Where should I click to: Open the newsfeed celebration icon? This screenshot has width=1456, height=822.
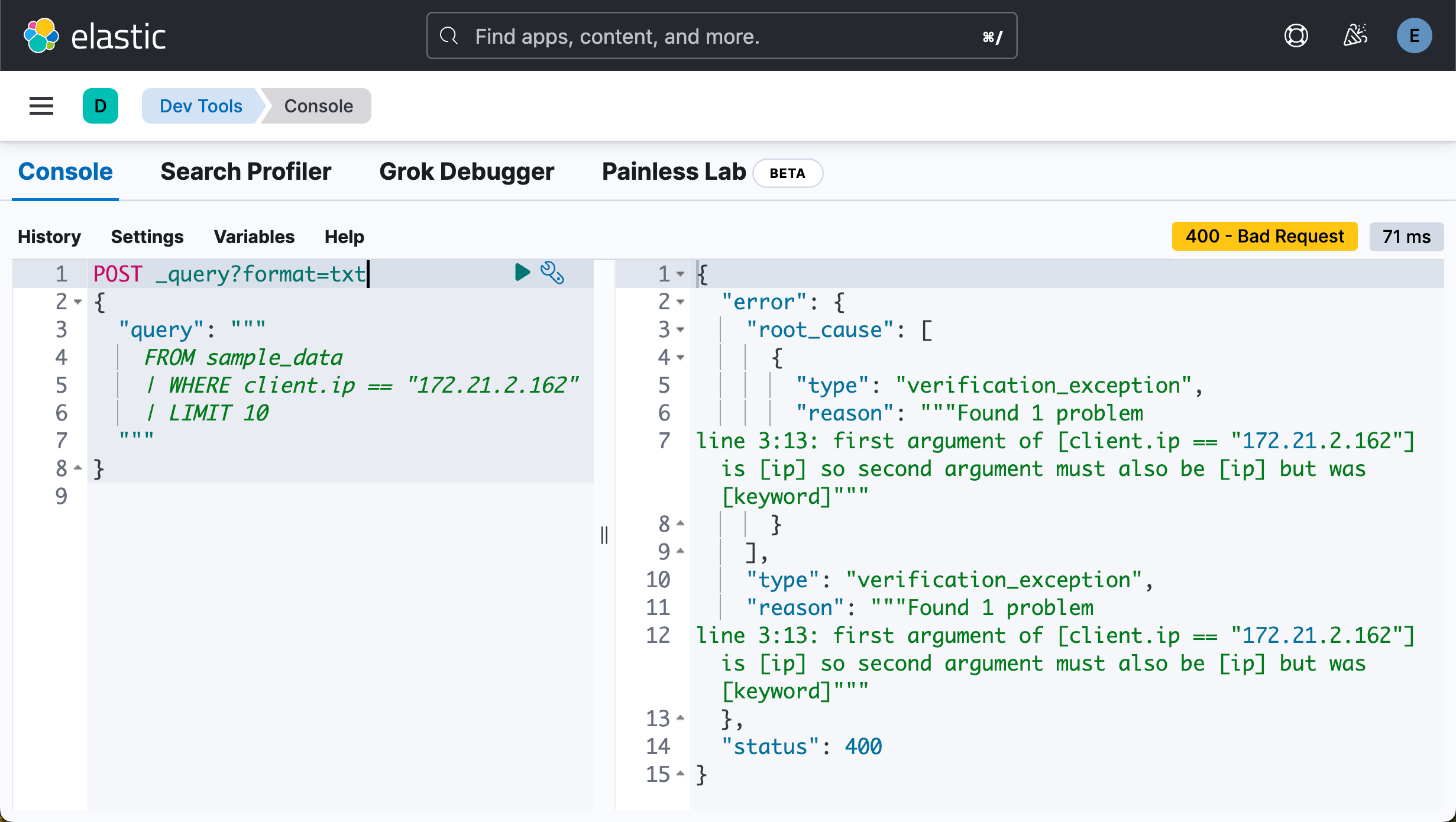(x=1355, y=36)
